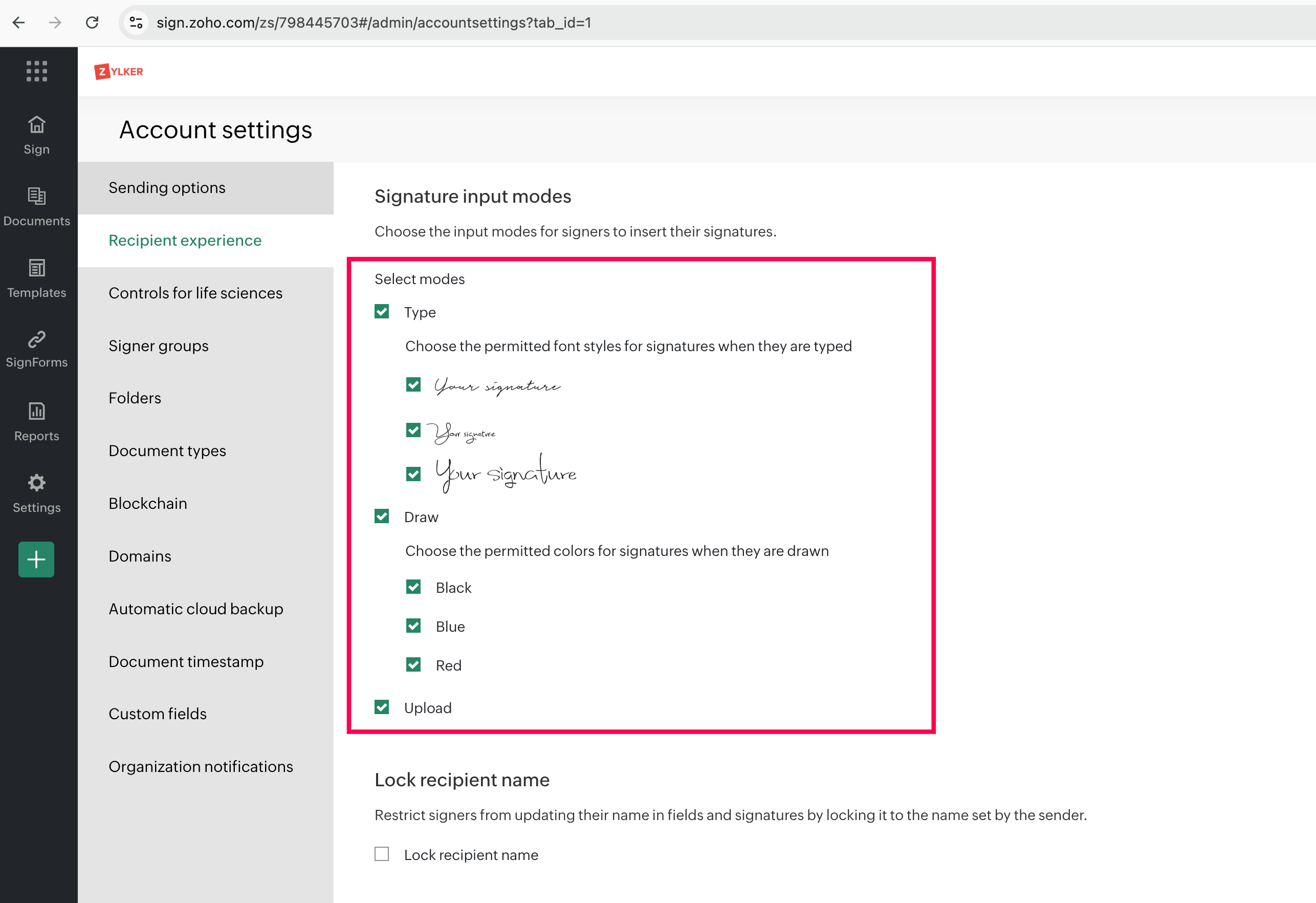Open the SignForms link icon
Viewport: 1316px width, 903px height.
point(37,339)
